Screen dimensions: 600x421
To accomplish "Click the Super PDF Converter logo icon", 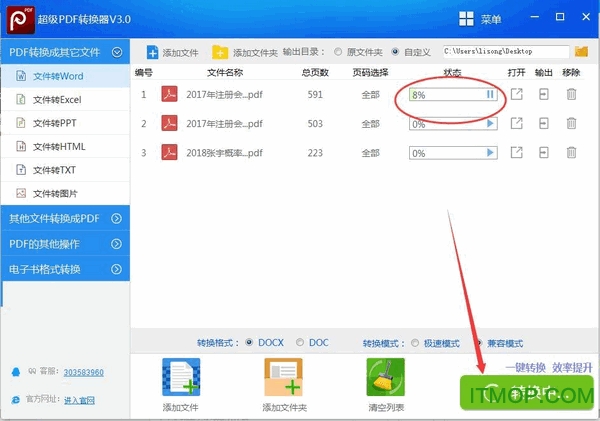I will (x=21, y=19).
